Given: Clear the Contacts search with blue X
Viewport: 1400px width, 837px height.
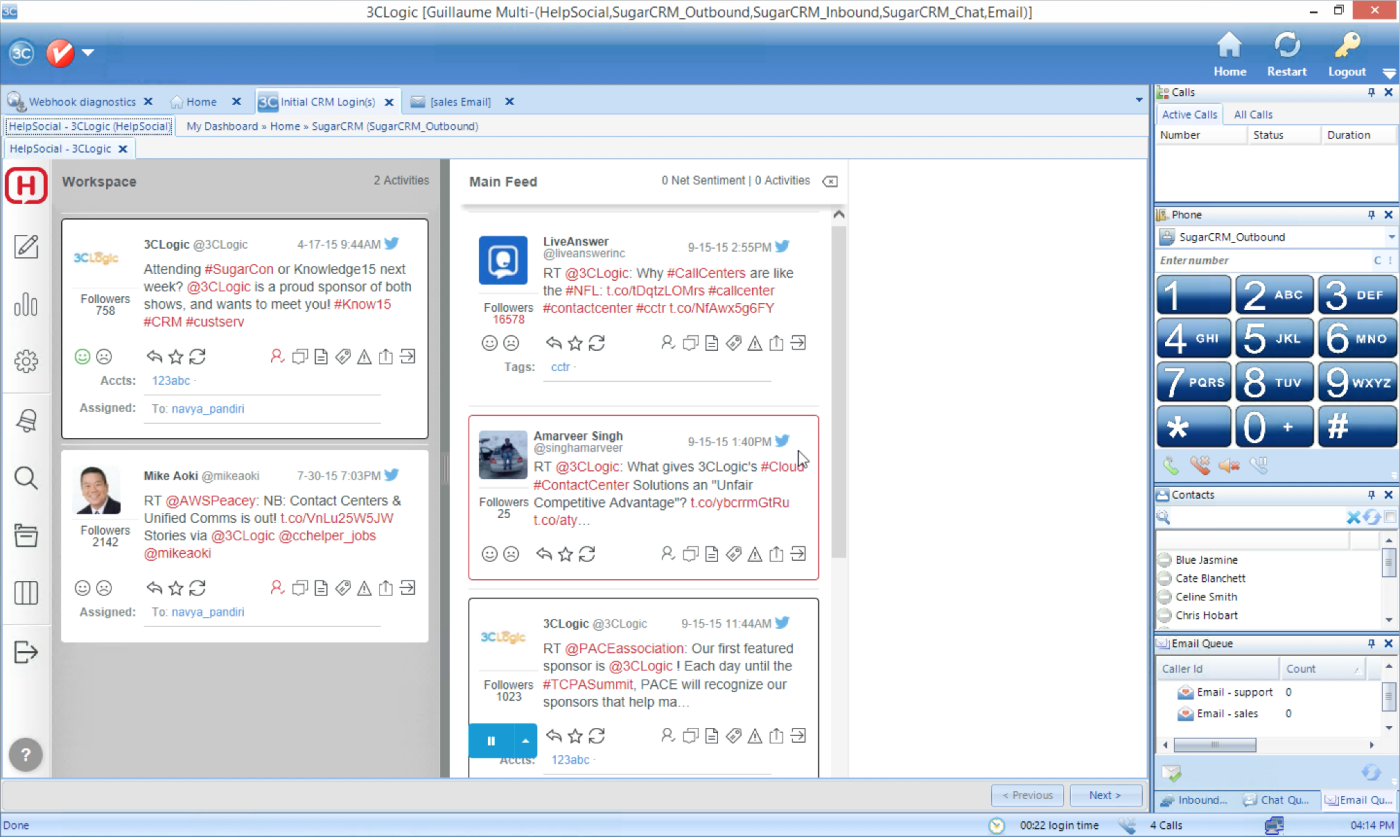Looking at the screenshot, I should [x=1354, y=517].
